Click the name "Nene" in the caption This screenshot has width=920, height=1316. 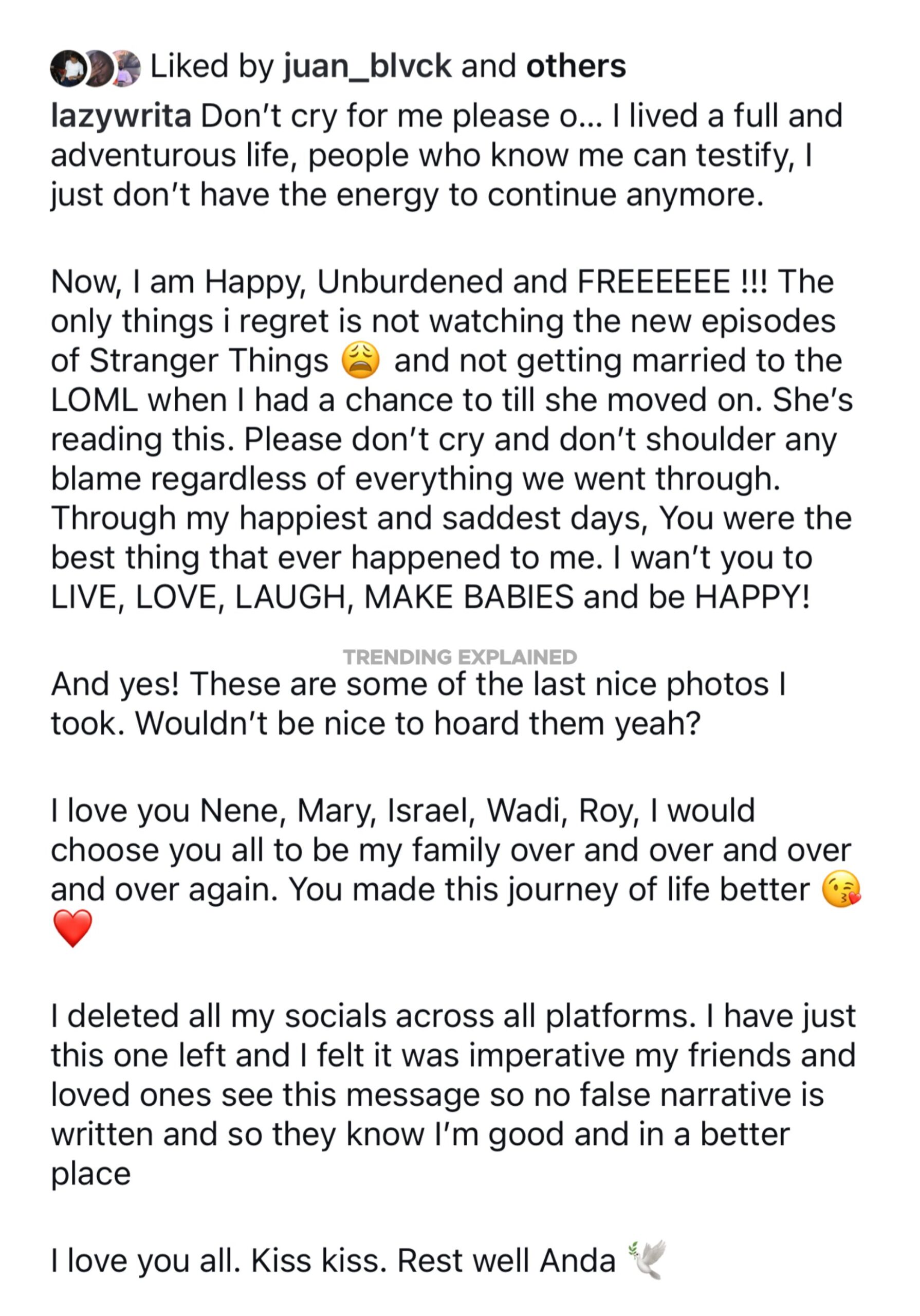(x=243, y=811)
